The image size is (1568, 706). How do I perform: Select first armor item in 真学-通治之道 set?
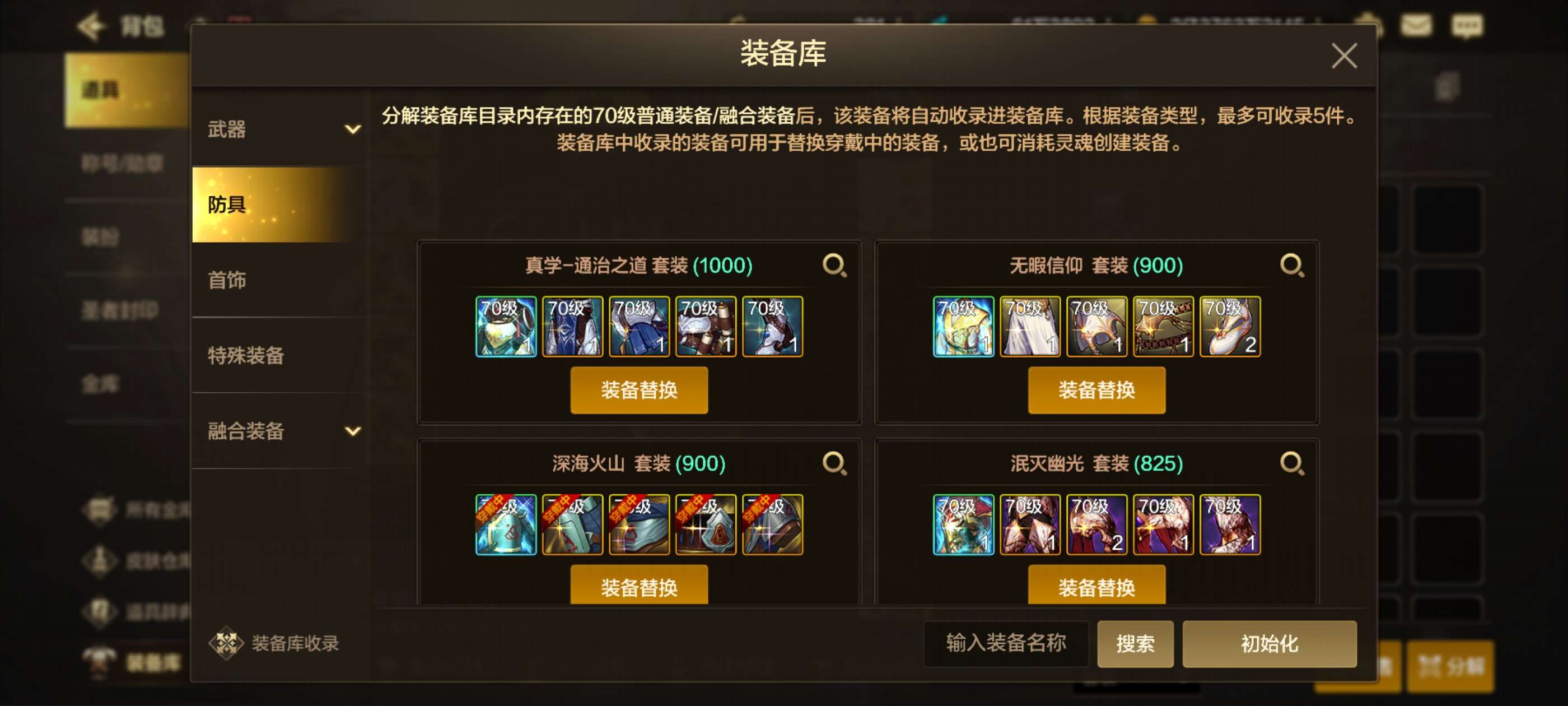tap(506, 327)
